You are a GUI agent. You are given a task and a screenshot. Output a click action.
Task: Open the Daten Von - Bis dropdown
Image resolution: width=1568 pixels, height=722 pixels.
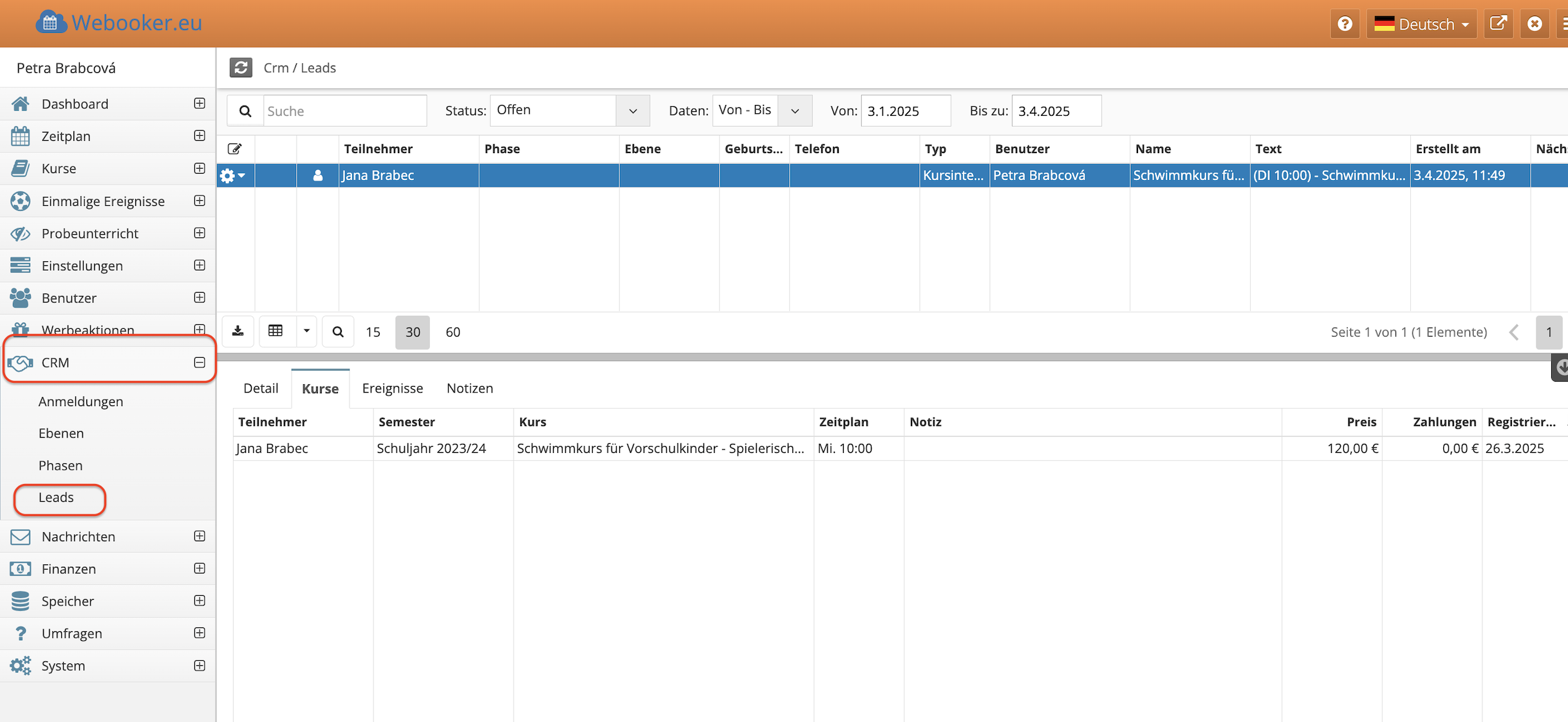[x=795, y=111]
